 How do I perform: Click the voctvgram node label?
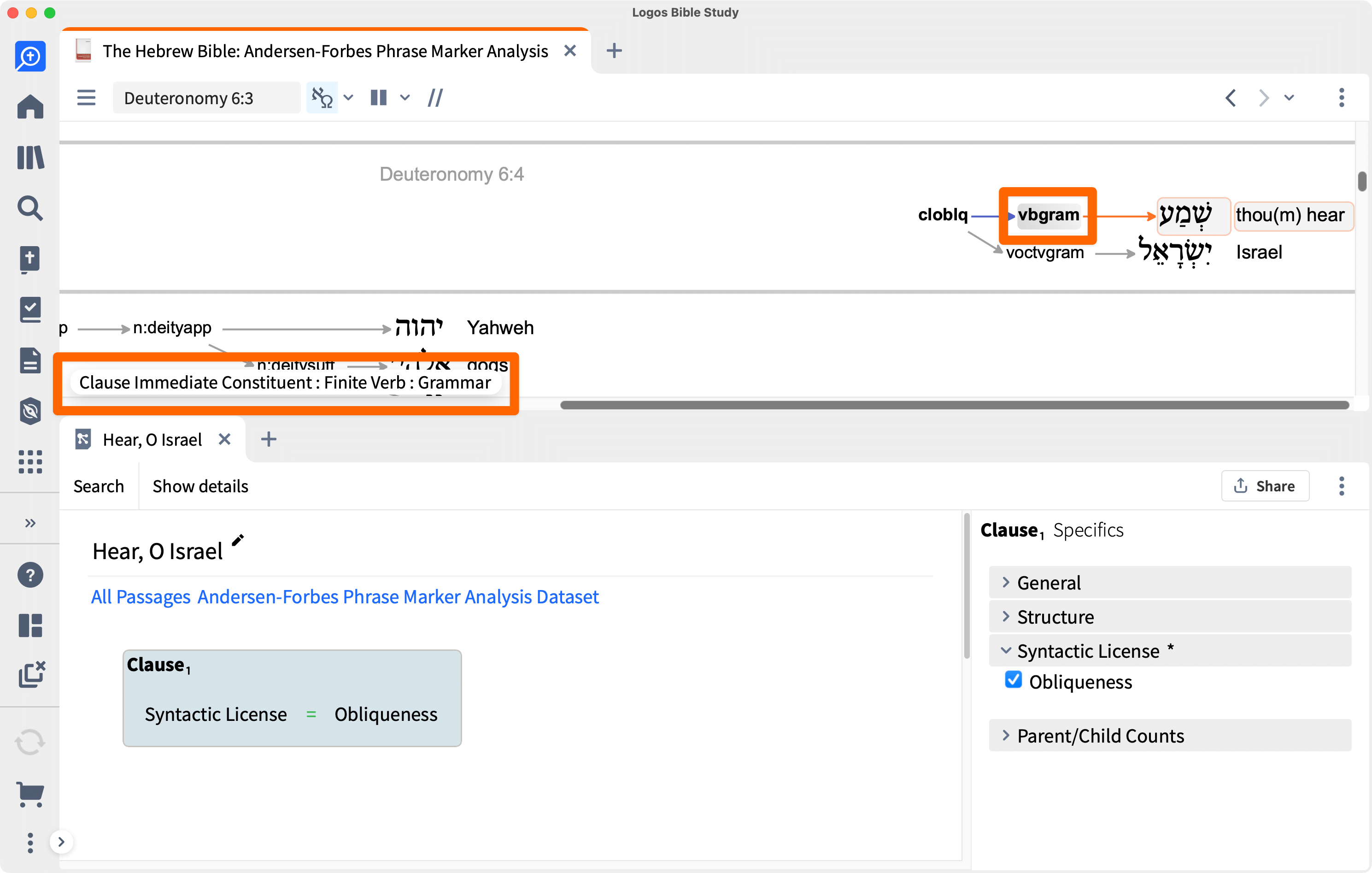point(1045,253)
